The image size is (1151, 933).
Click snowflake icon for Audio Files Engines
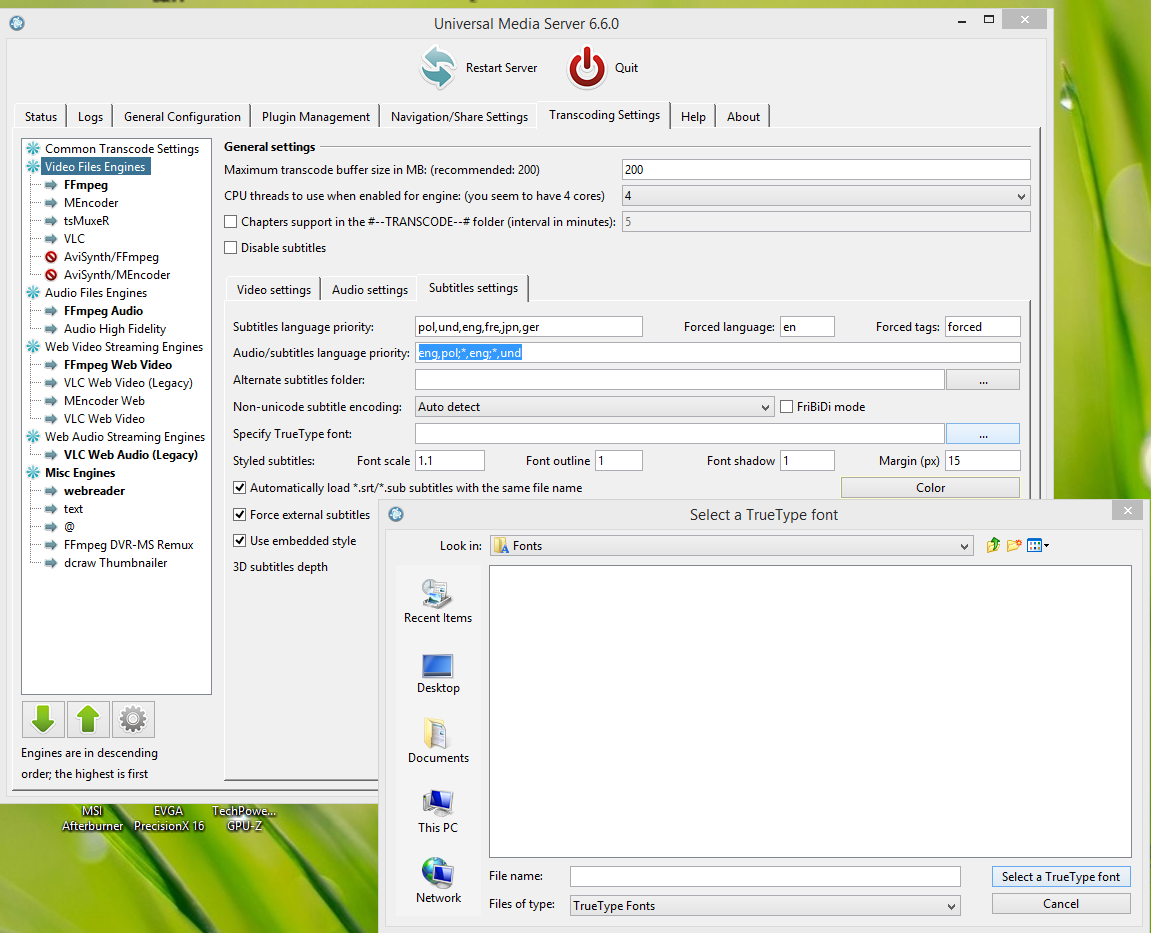click(33, 292)
